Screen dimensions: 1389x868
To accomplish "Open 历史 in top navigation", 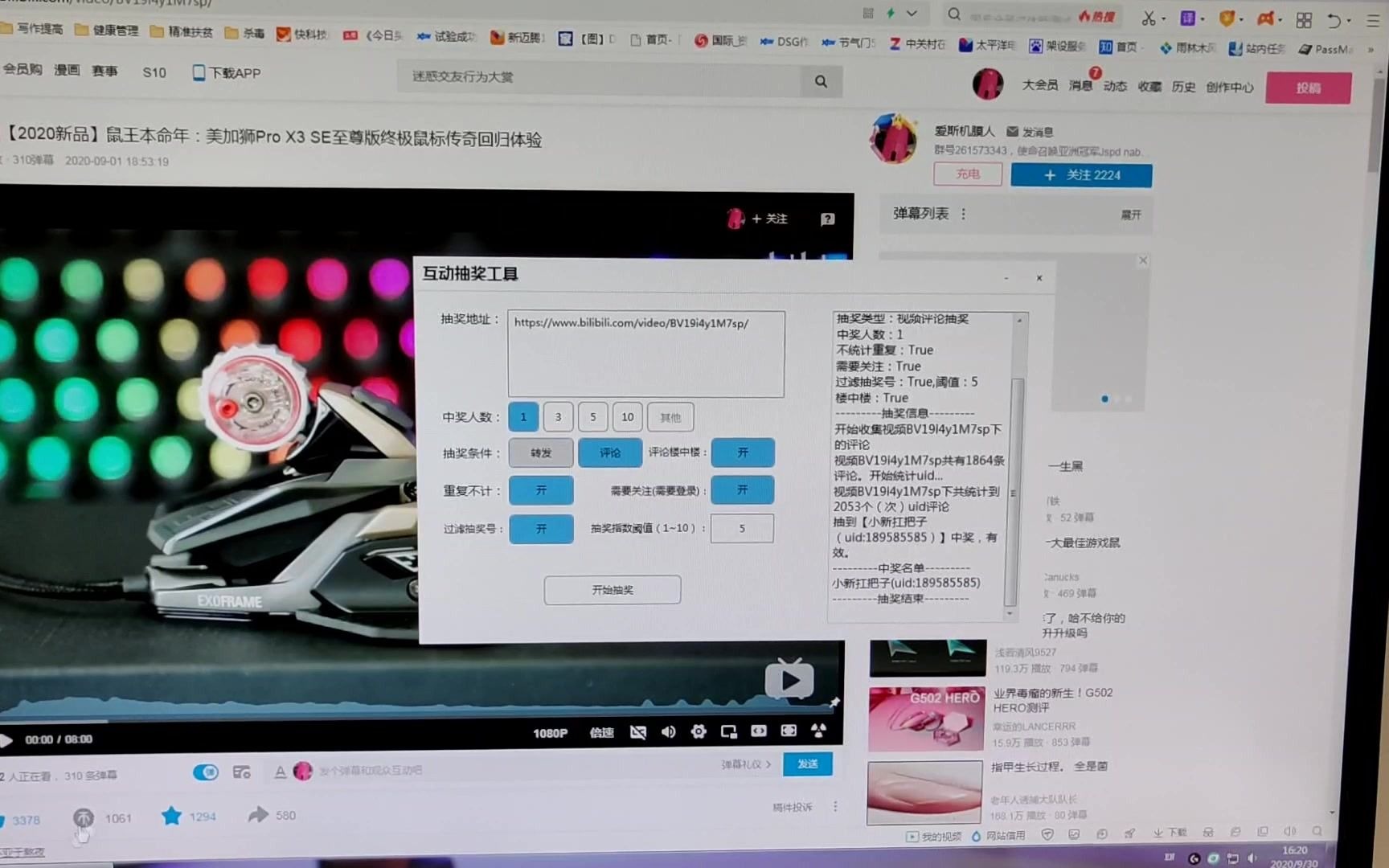I will [x=1183, y=87].
